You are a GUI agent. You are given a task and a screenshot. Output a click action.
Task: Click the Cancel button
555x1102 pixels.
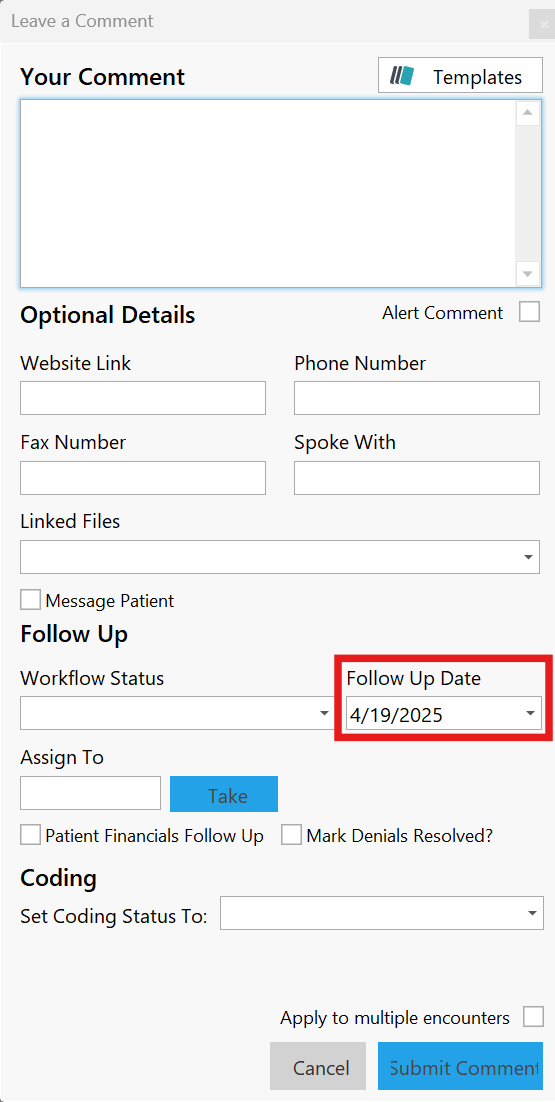tap(318, 1066)
